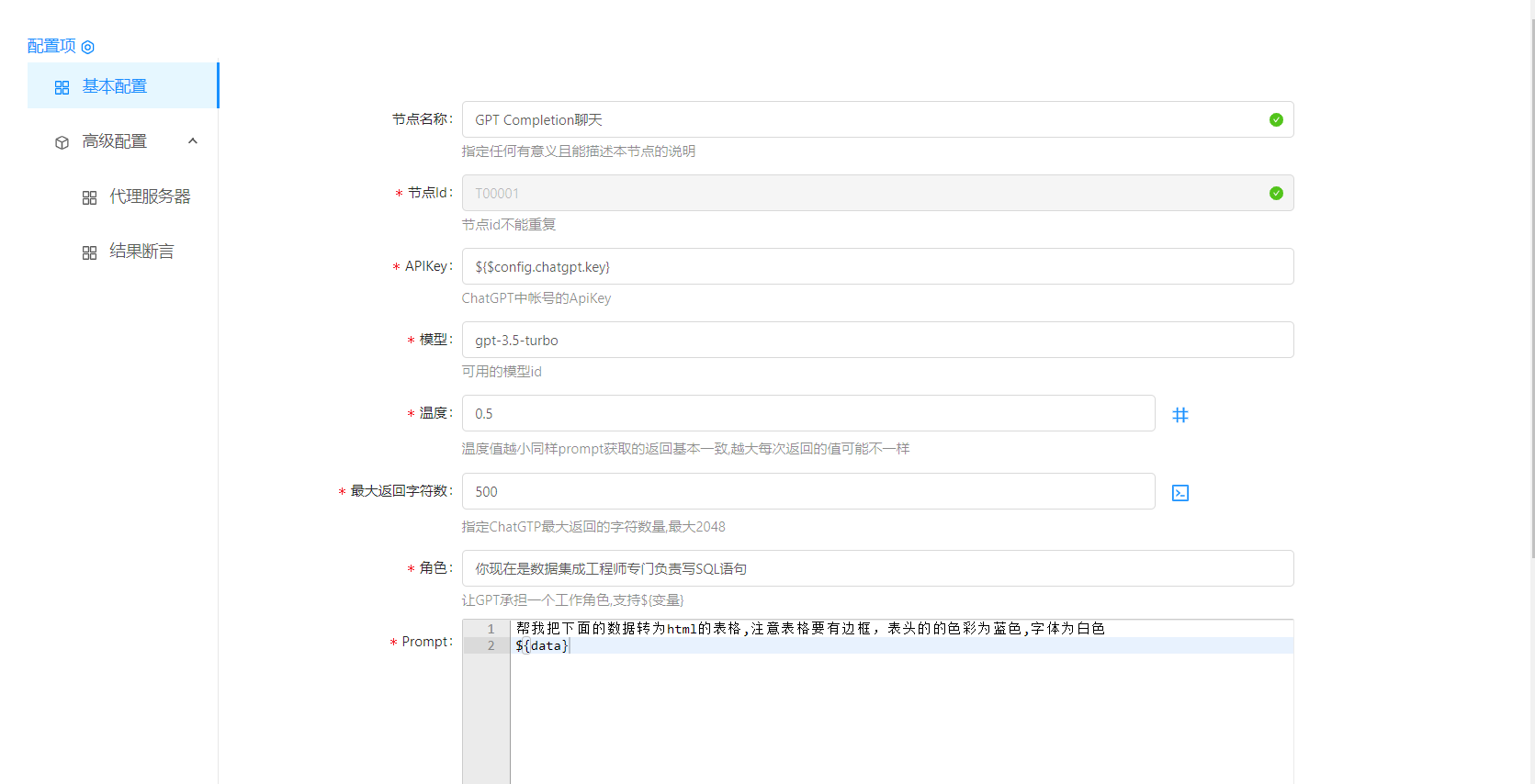This screenshot has height=784, width=1535.
Task: Focus the 节点名称 input field
Action: 863,119
